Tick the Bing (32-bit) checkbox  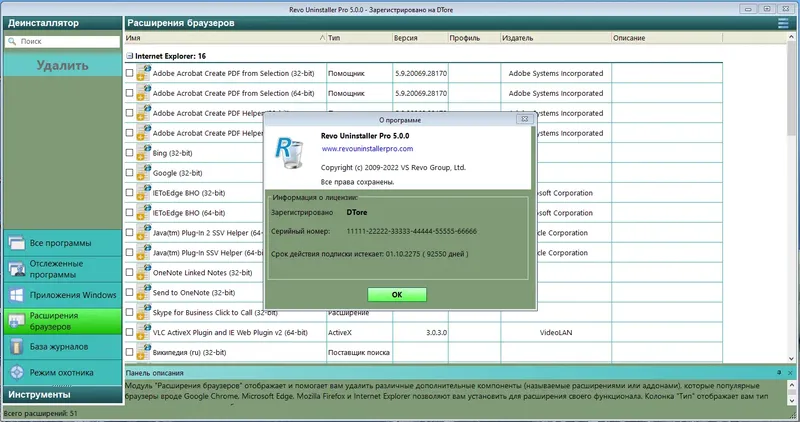coord(130,153)
